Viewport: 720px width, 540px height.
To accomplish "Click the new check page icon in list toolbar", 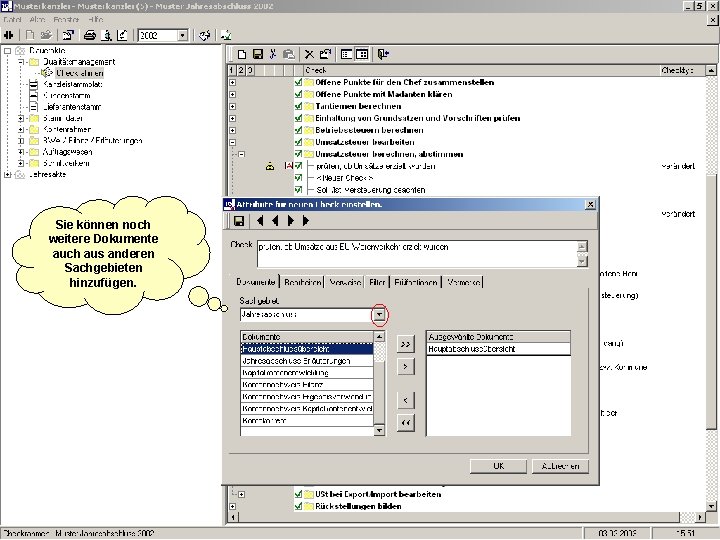I will tap(242, 54).
